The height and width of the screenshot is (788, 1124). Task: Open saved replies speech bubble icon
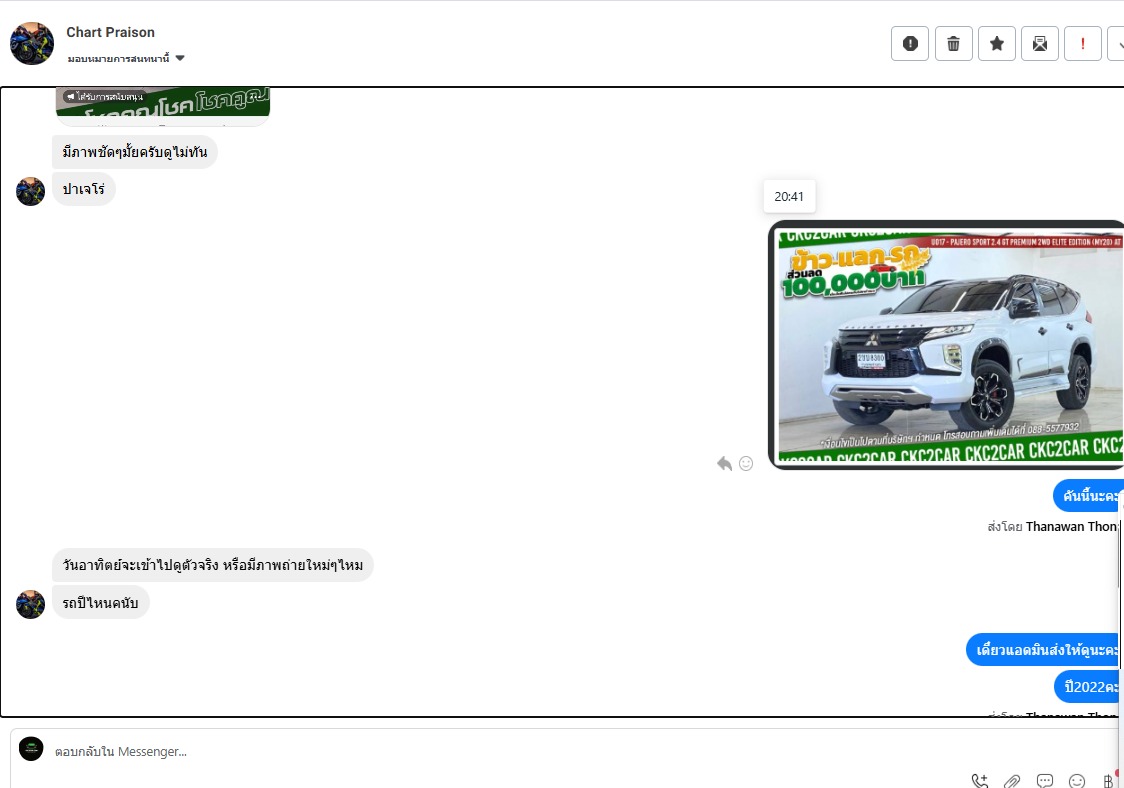click(1044, 781)
